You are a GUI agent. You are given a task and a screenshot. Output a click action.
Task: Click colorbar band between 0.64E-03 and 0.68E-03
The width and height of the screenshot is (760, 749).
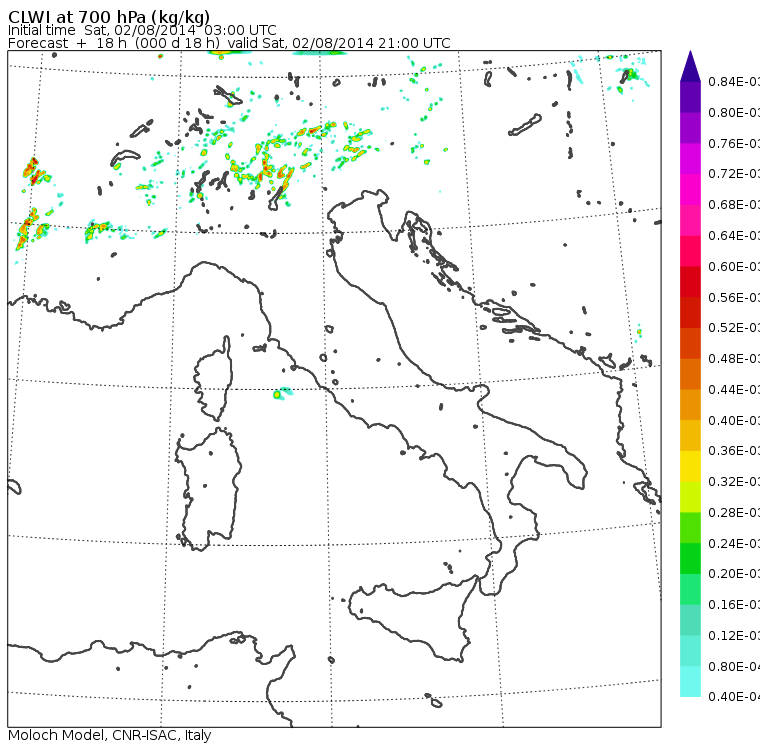coord(690,220)
